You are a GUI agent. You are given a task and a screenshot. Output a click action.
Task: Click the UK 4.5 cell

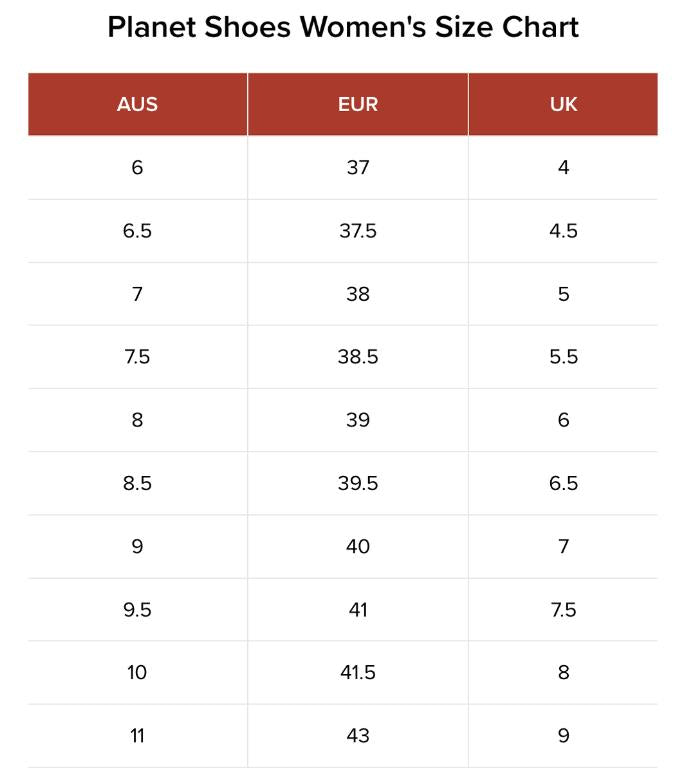[x=563, y=230]
